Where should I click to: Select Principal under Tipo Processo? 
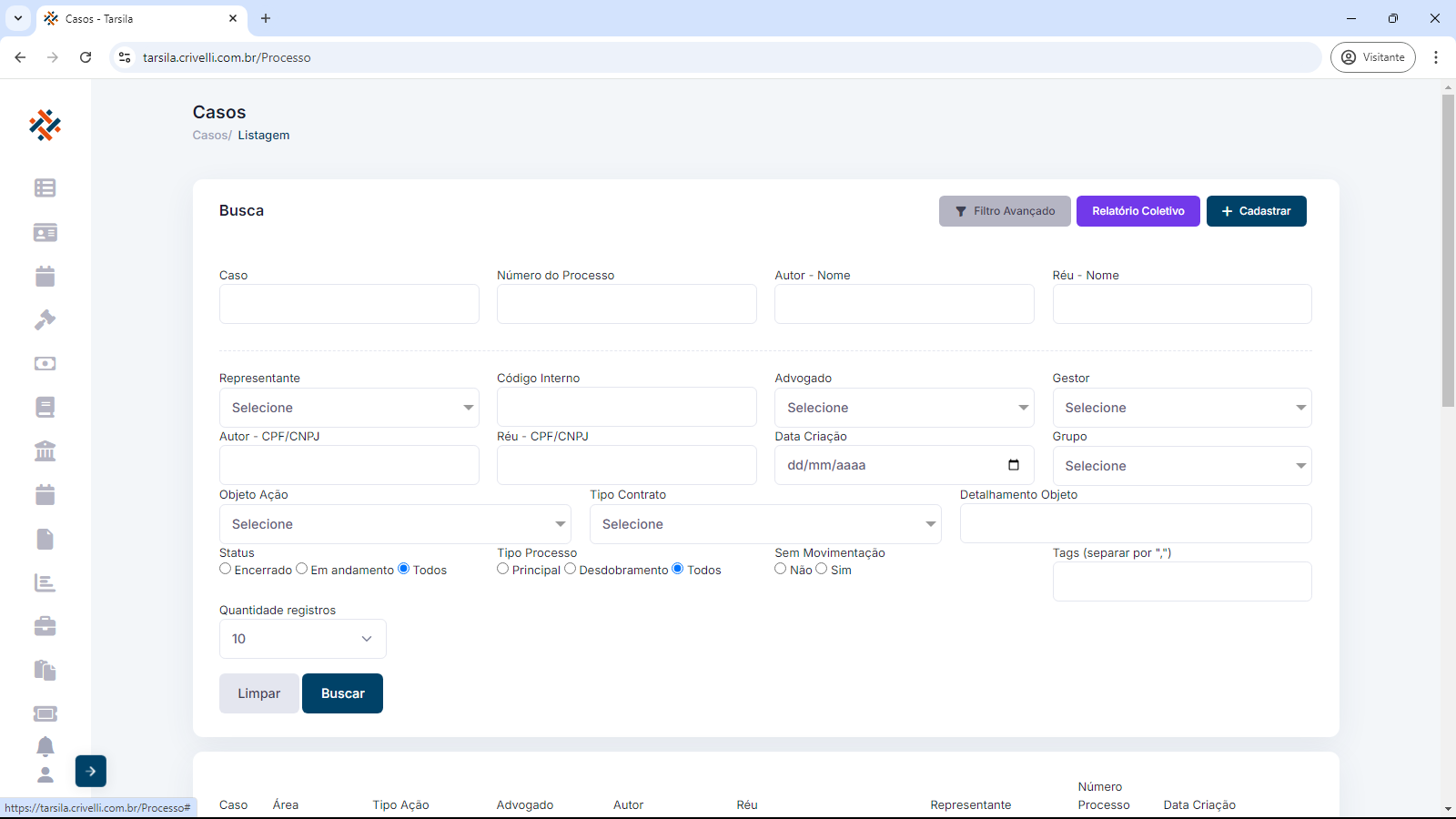tap(503, 569)
